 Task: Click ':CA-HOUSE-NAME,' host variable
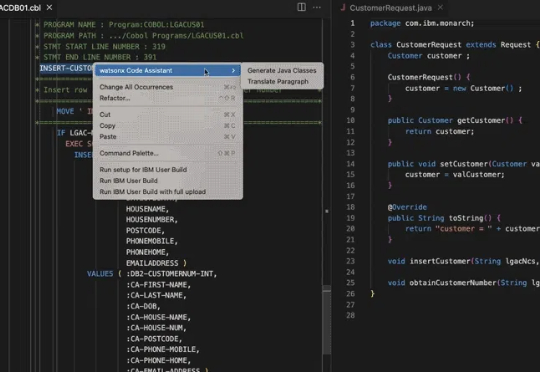pyautogui.click(x=158, y=317)
